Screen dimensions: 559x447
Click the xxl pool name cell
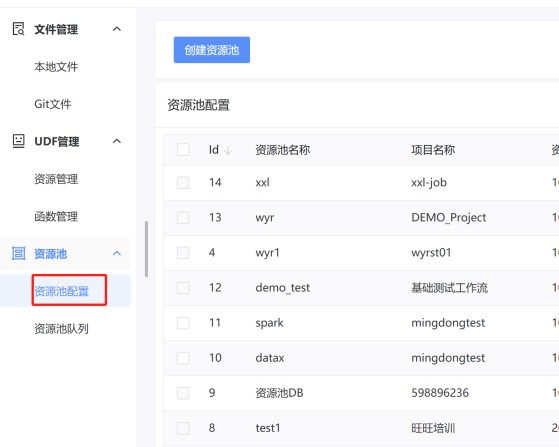click(x=262, y=183)
